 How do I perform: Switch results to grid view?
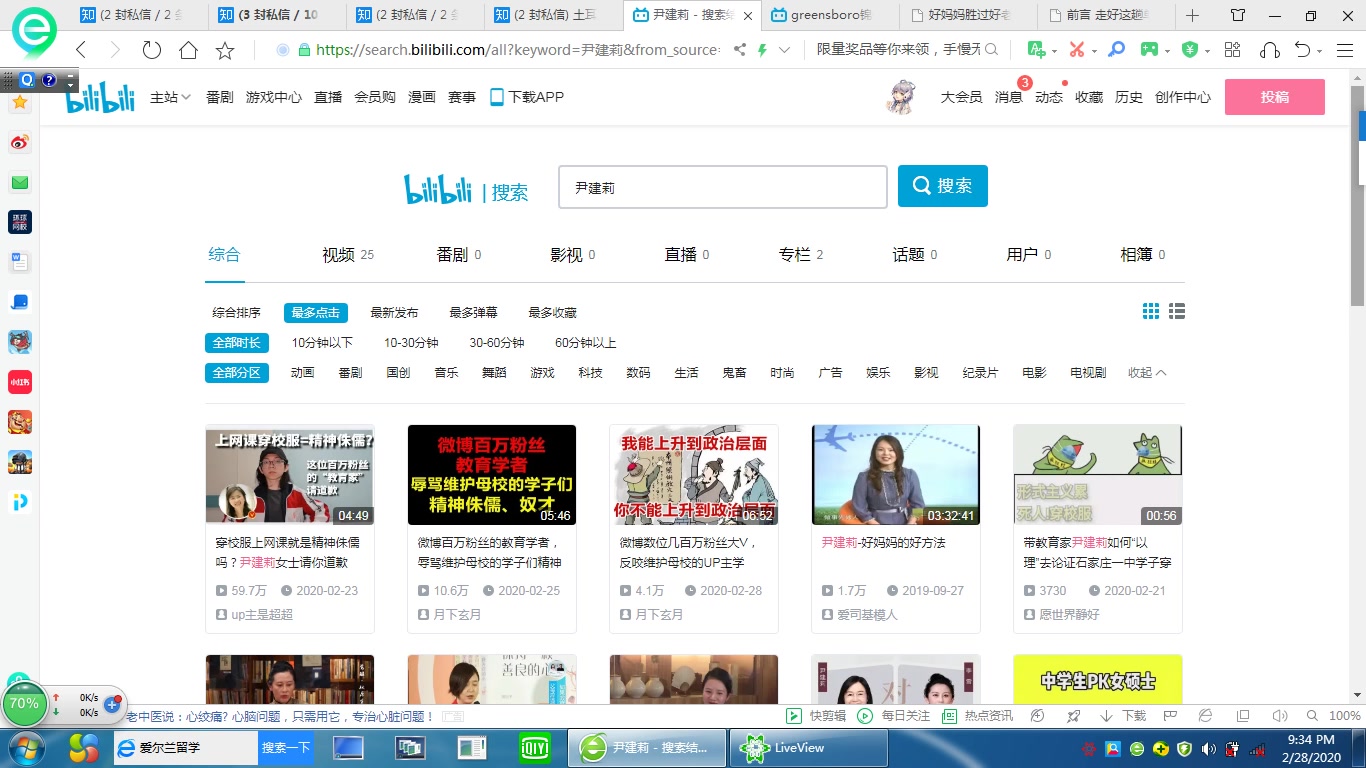1151,312
